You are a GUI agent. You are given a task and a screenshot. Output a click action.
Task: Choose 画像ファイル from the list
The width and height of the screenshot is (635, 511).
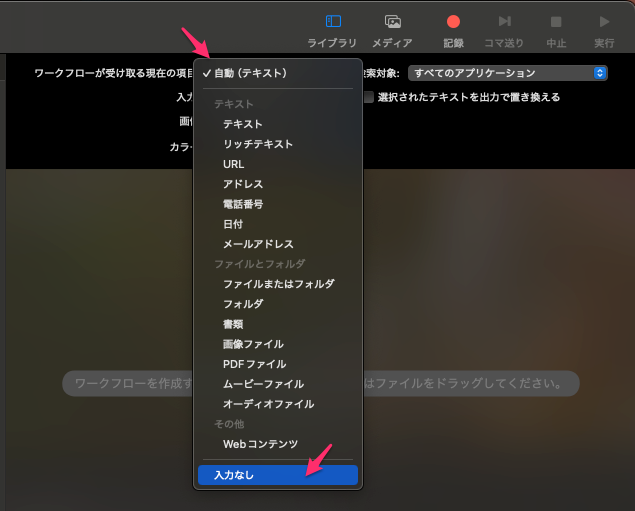[253, 344]
